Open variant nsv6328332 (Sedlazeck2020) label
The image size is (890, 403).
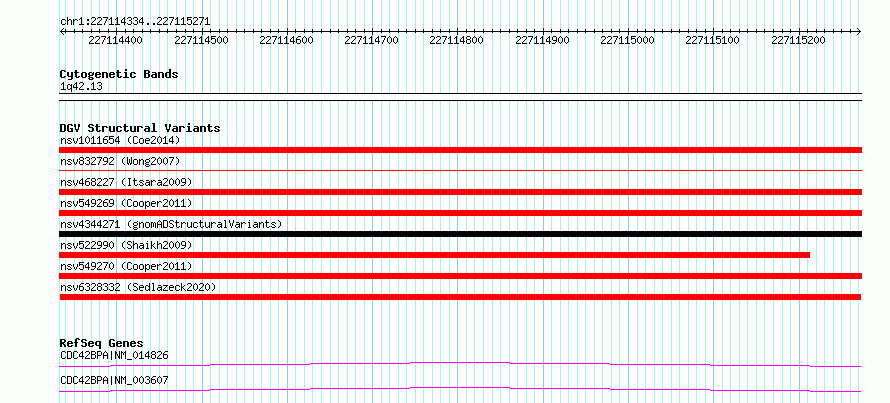(x=138, y=287)
